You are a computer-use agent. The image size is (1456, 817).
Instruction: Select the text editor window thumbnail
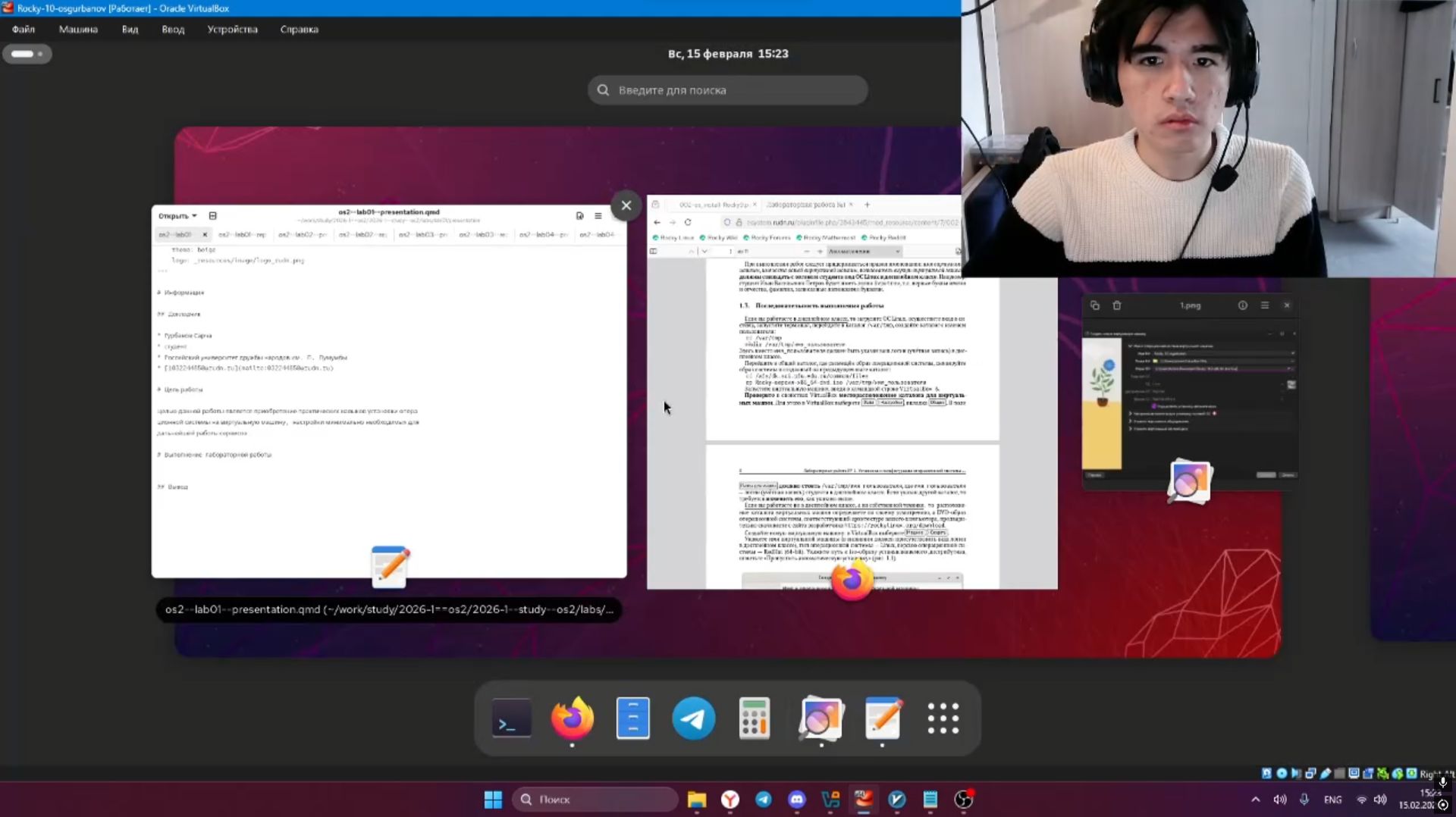click(389, 391)
